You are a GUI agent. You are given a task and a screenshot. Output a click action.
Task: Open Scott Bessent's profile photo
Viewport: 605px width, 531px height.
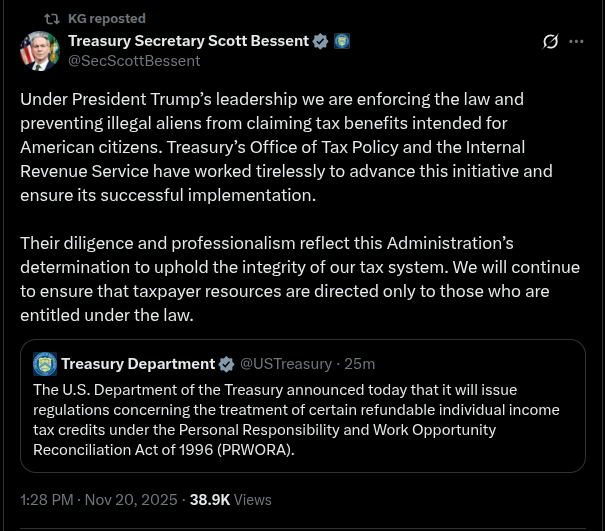(40, 51)
